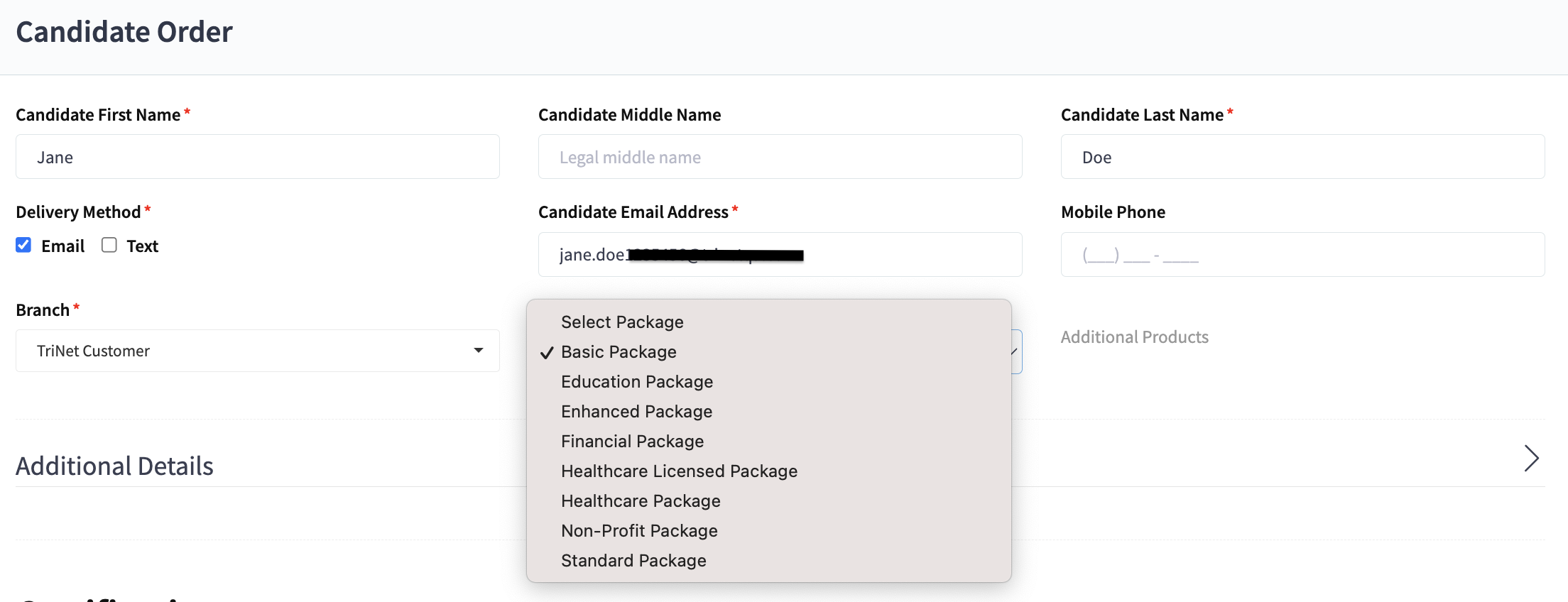The image size is (1568, 602).
Task: Select the Non-Profit Package option
Action: click(x=639, y=531)
